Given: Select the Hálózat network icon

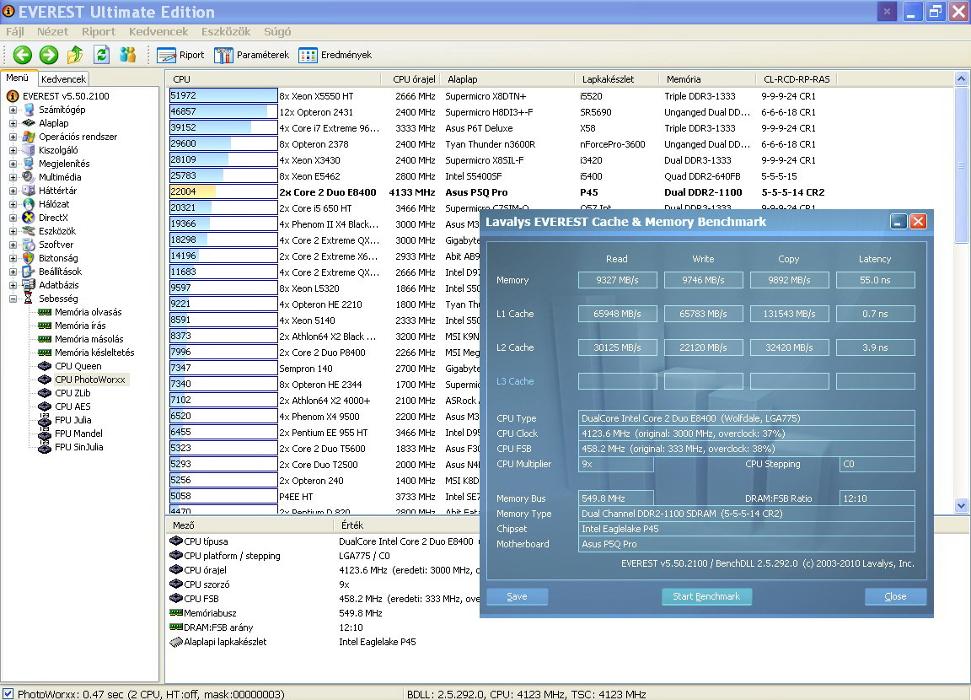Looking at the screenshot, I should point(29,204).
